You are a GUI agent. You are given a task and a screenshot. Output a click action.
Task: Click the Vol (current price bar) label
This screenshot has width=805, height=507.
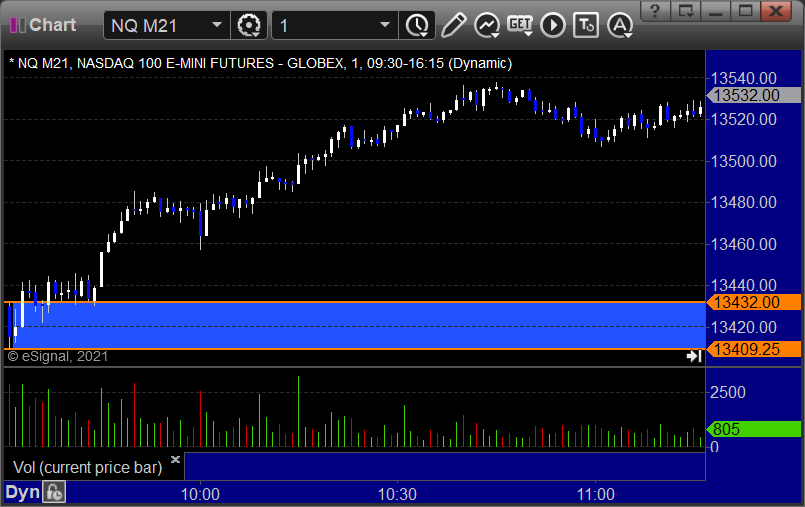(87, 467)
